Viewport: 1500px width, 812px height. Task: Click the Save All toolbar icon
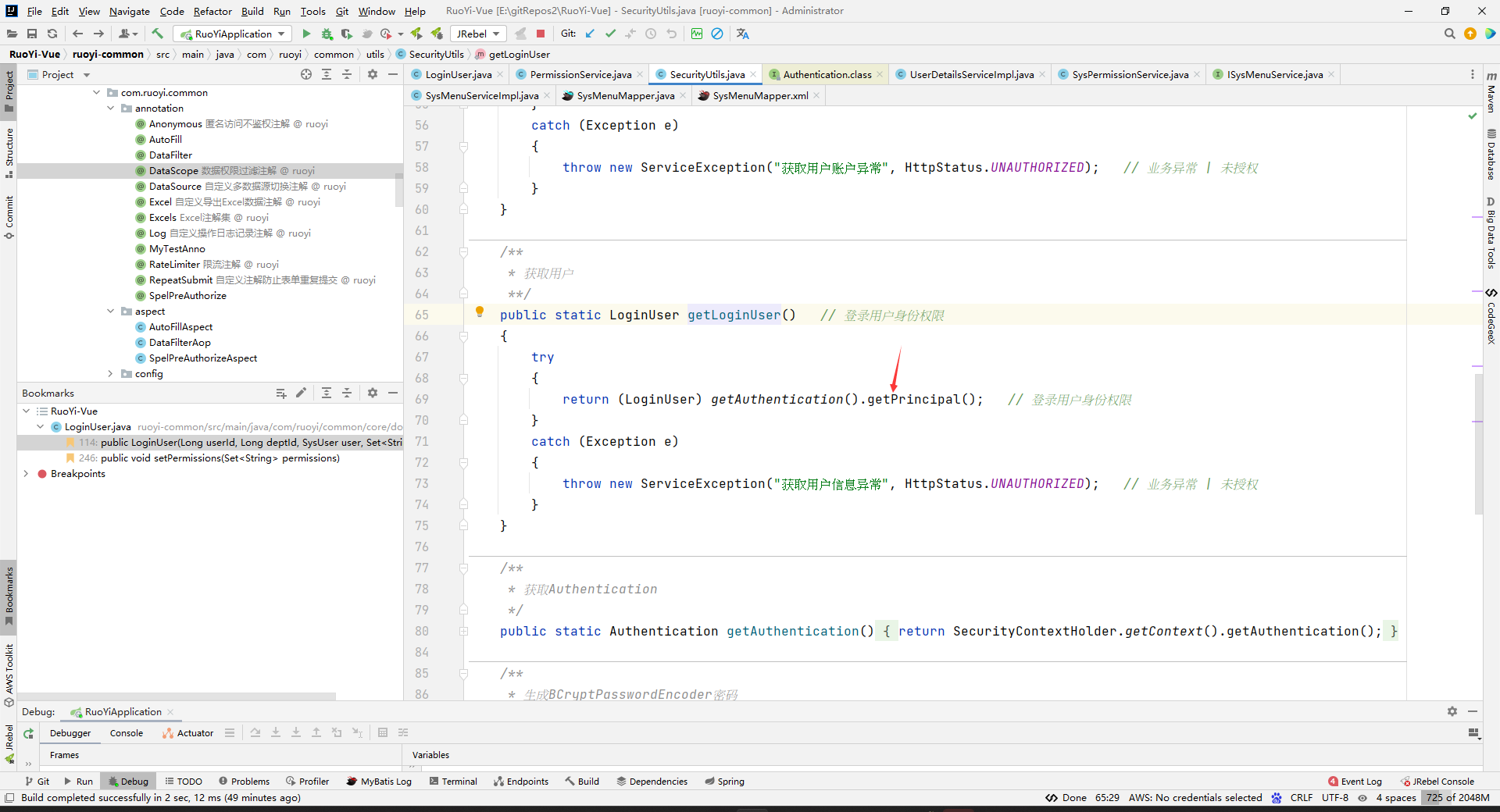point(32,34)
